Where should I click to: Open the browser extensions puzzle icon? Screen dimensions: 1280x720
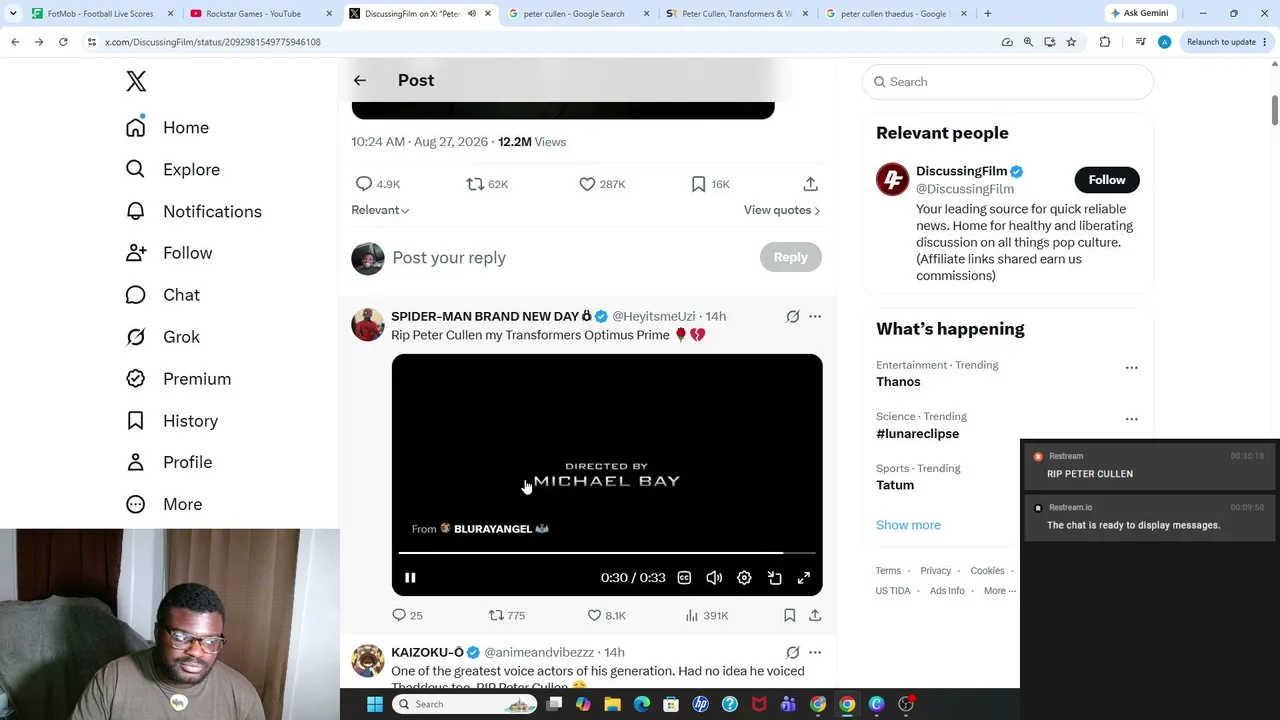(x=1105, y=42)
